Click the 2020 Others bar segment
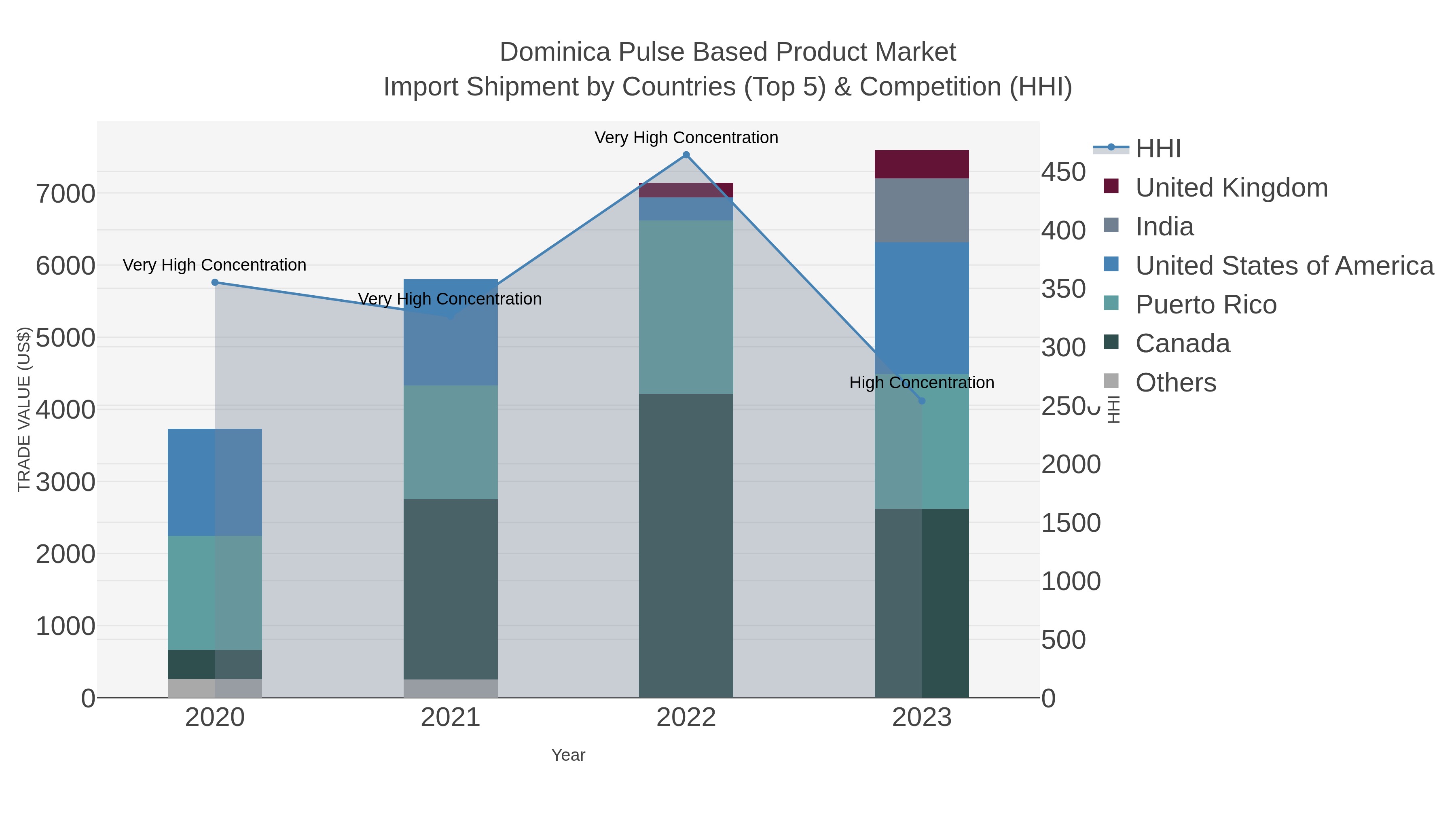 click(215, 688)
